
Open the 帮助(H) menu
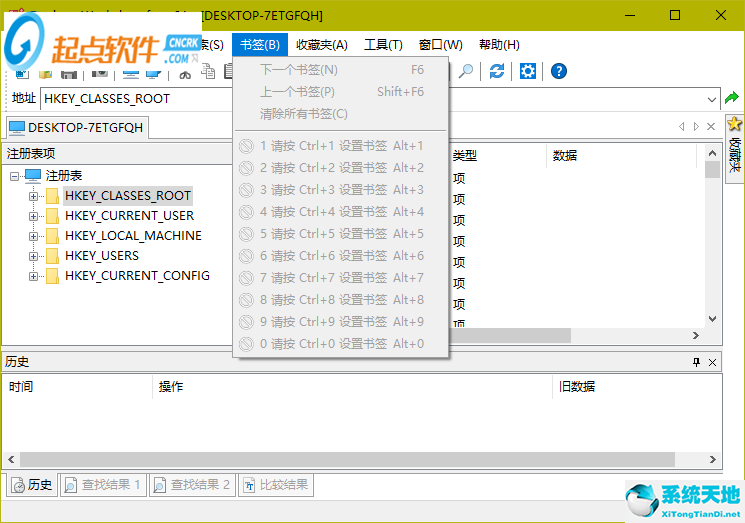499,45
